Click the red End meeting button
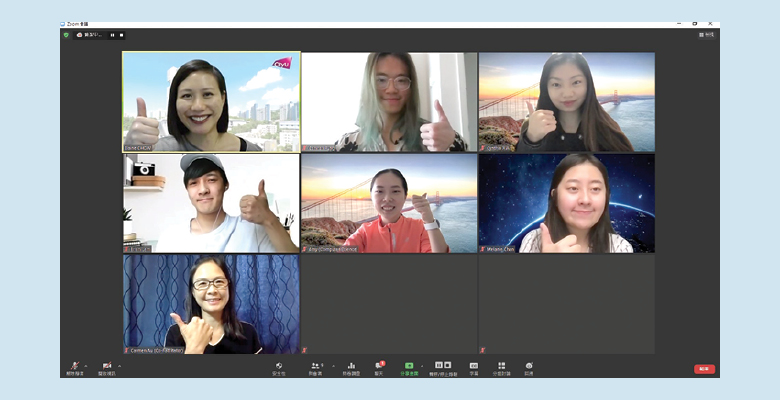780x400 pixels. [704, 369]
